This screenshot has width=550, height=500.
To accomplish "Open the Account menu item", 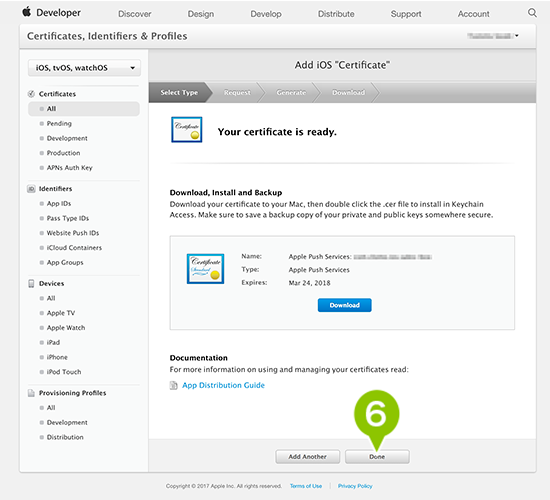I will coord(473,14).
